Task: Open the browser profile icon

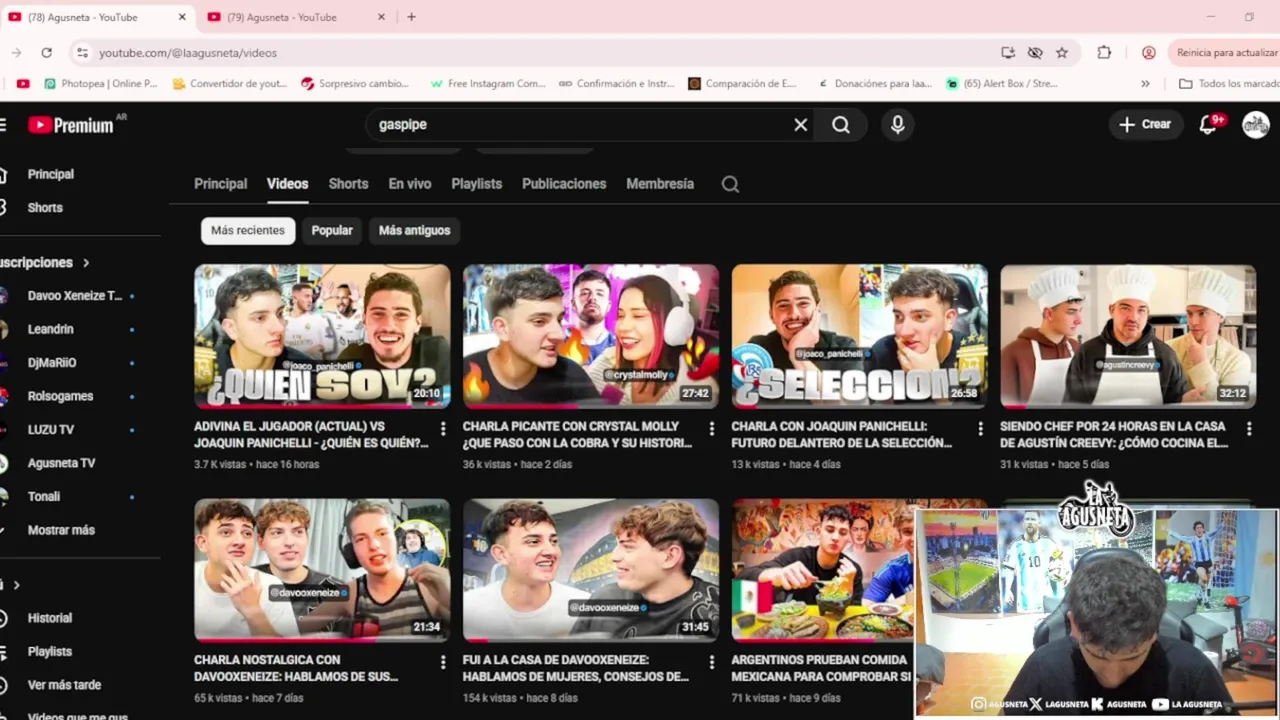Action: (1148, 53)
